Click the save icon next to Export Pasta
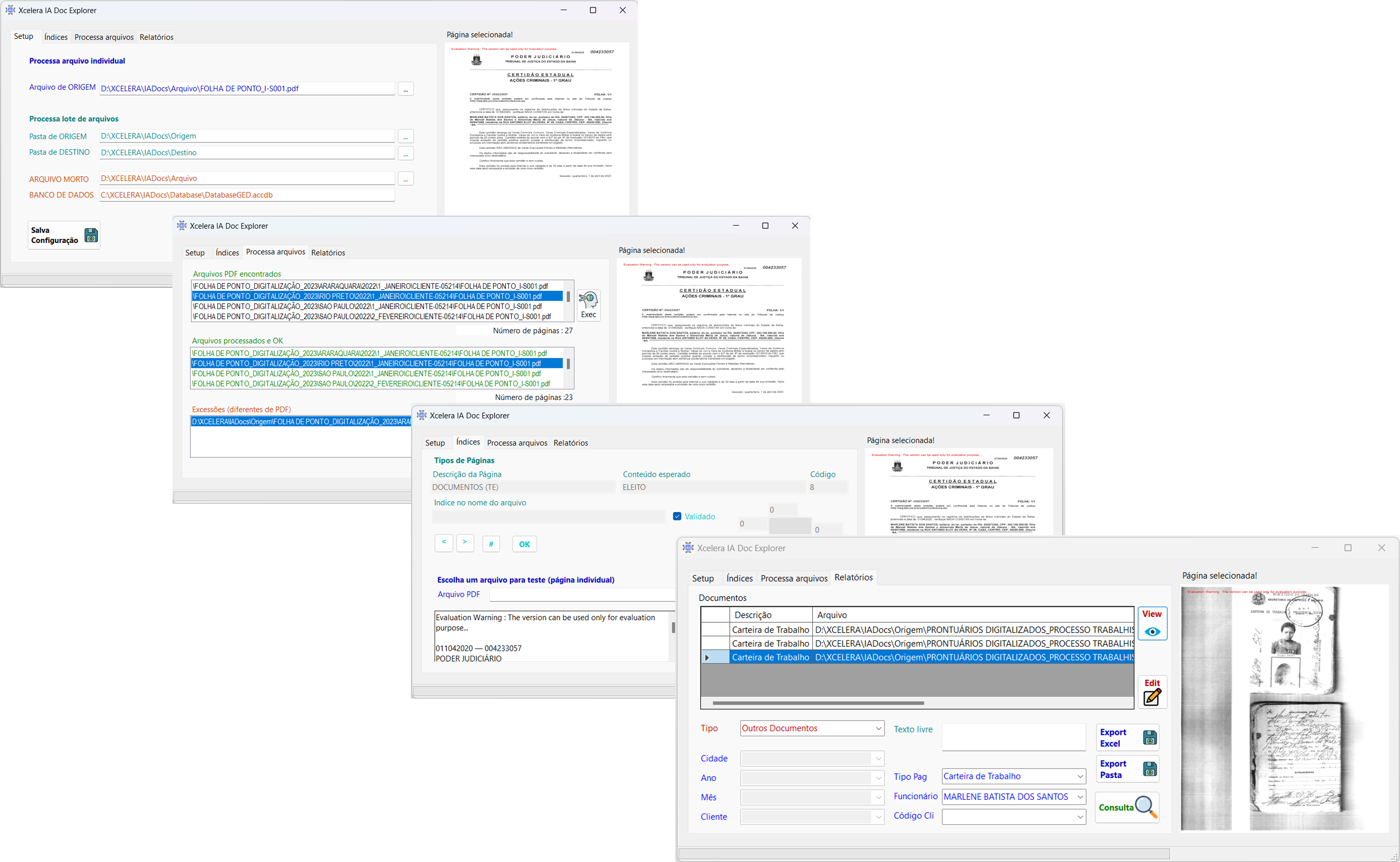The width and height of the screenshot is (1400, 862). pyautogui.click(x=1150, y=768)
